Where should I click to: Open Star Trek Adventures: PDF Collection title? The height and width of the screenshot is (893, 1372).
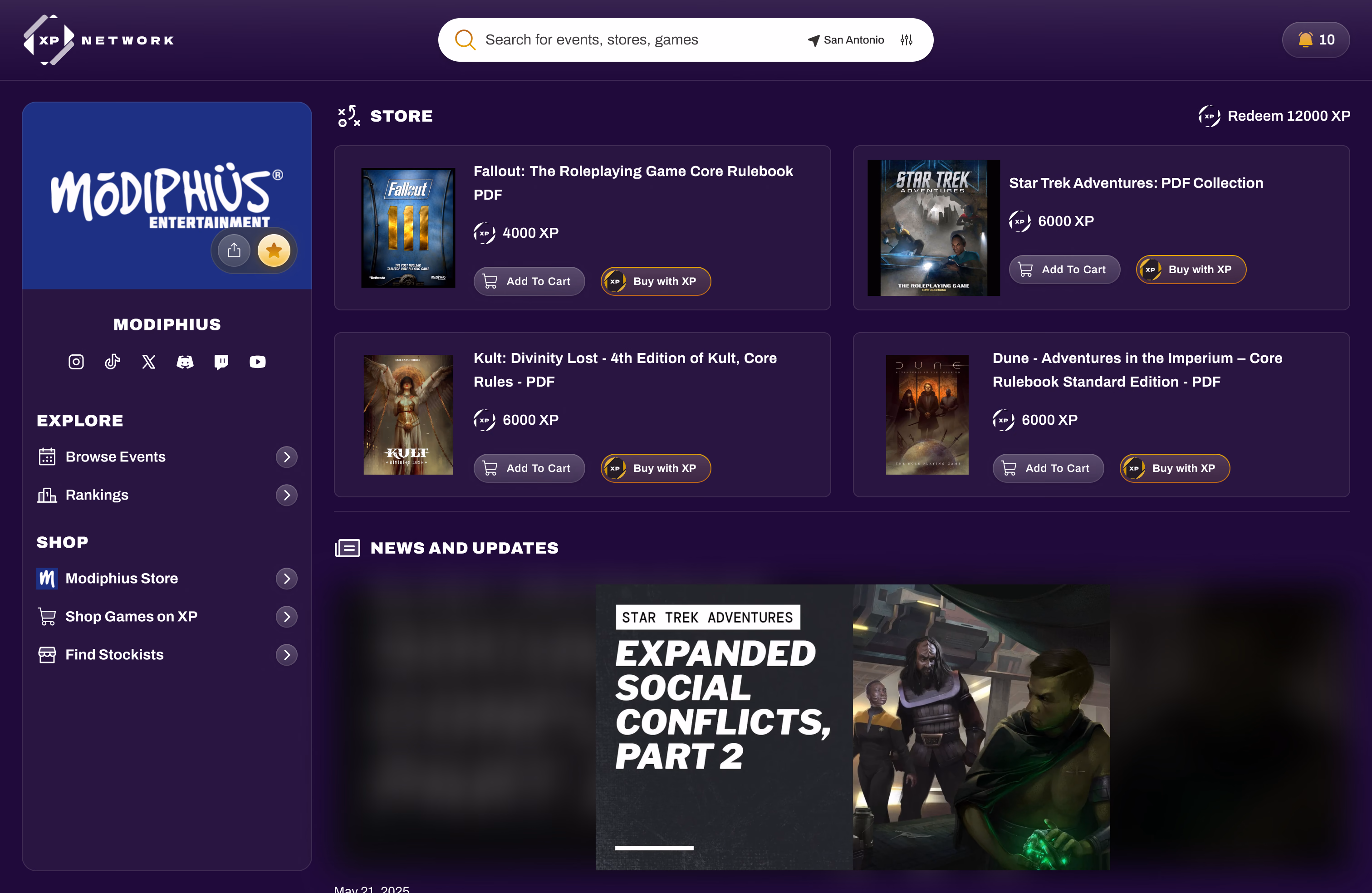coord(1136,183)
